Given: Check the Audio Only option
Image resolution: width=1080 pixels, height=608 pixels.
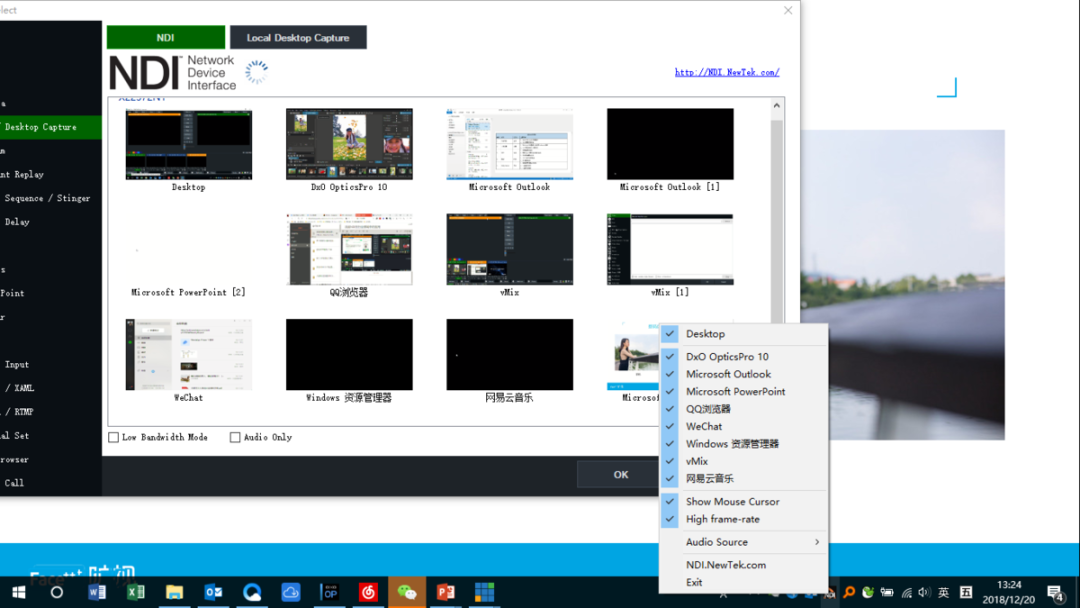Looking at the screenshot, I should coord(235,437).
